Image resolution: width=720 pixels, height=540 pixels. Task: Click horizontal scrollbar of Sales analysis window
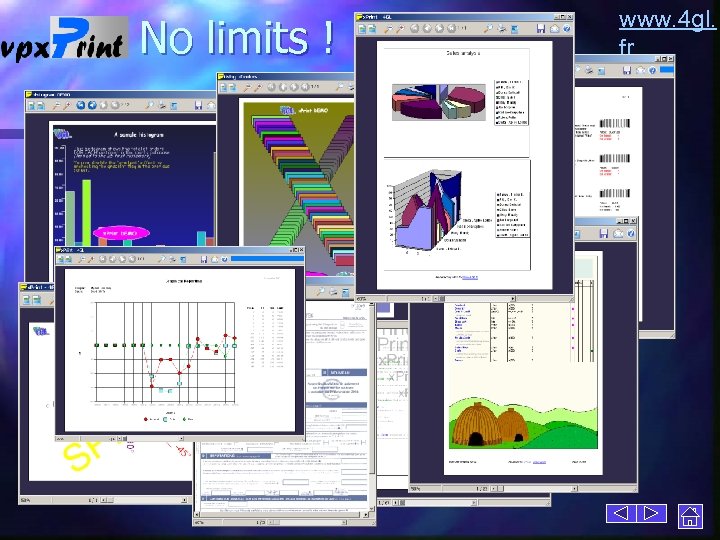[475, 298]
